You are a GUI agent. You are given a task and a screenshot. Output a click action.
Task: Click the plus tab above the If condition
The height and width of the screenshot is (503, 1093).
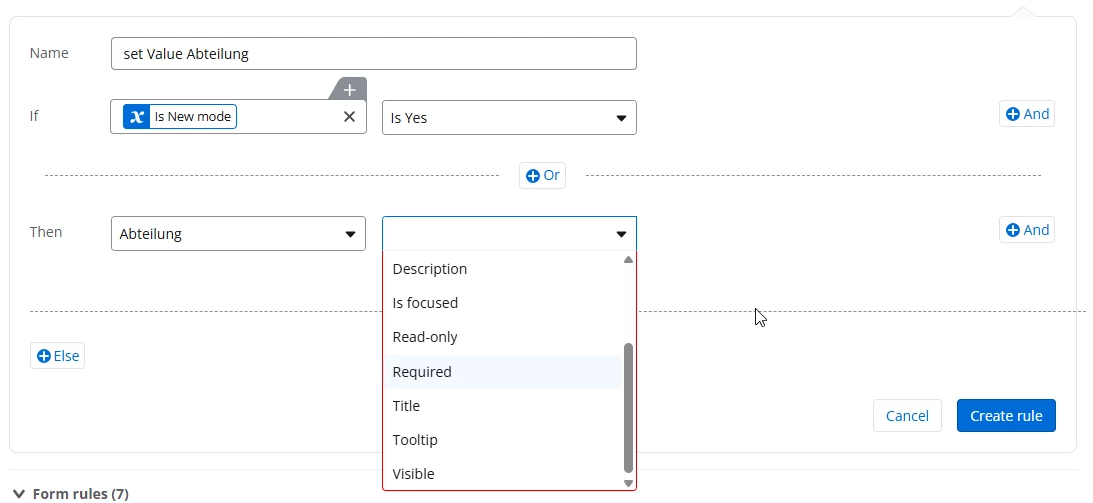click(x=349, y=89)
